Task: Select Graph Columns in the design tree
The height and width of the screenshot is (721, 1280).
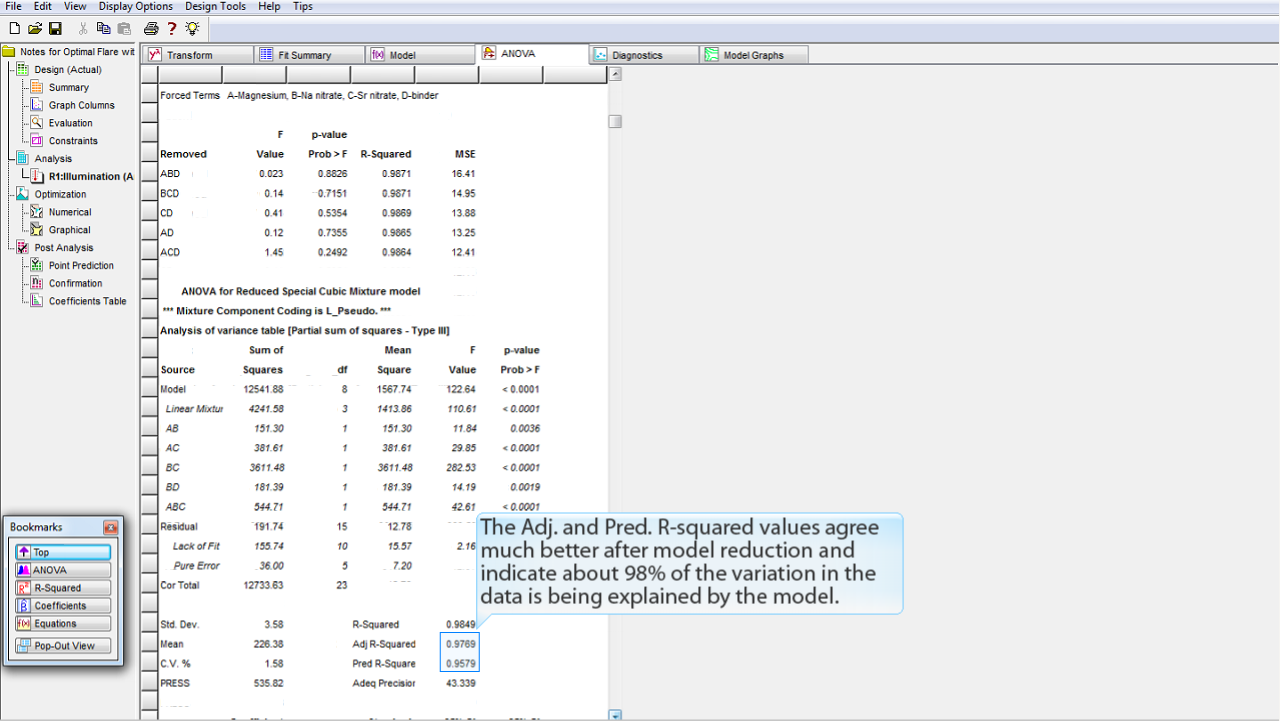Action: (x=81, y=105)
